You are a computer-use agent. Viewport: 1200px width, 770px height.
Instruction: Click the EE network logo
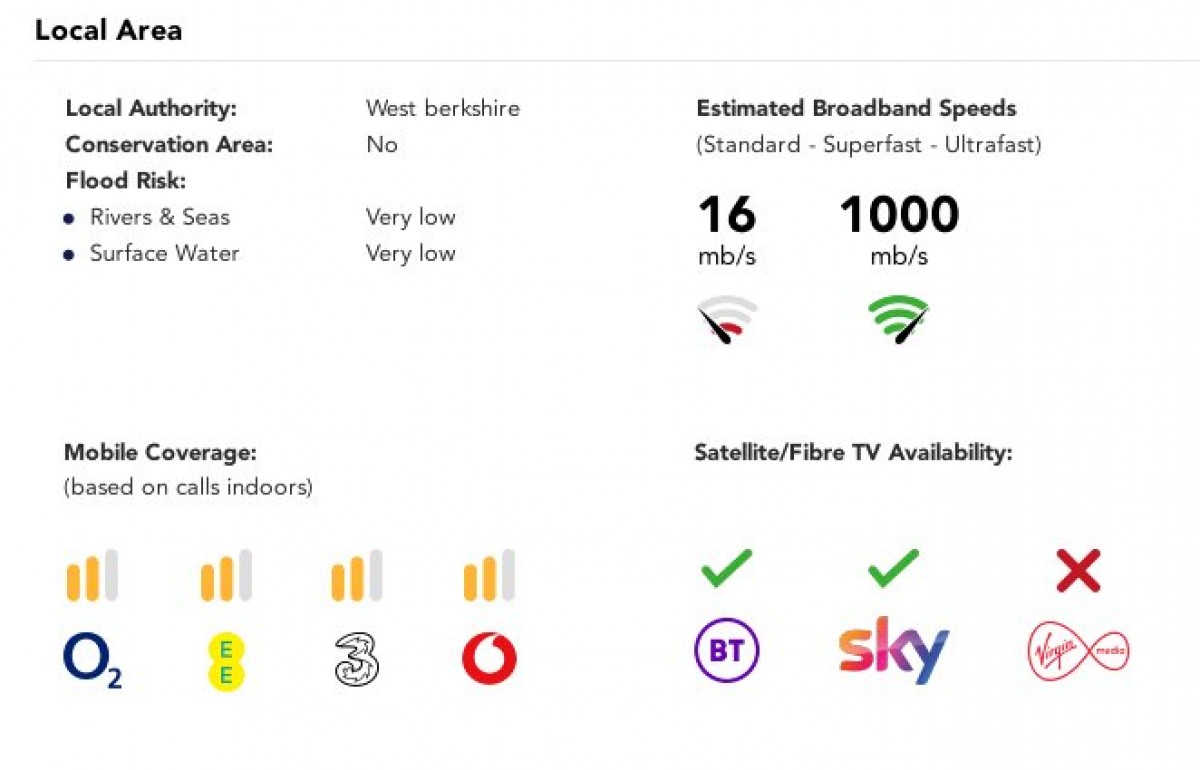click(225, 661)
